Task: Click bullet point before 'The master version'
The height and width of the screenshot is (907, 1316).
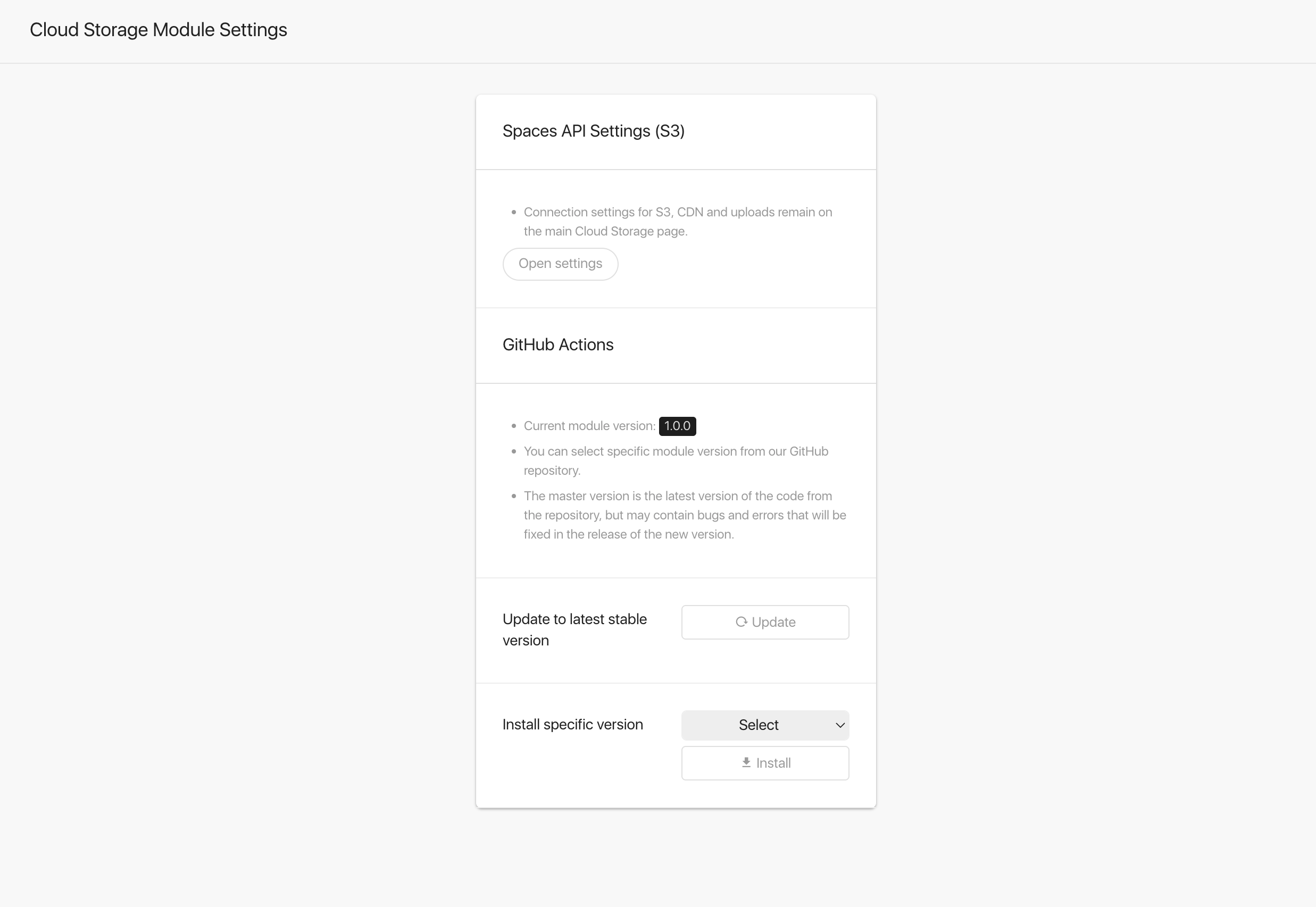Action: click(x=513, y=496)
